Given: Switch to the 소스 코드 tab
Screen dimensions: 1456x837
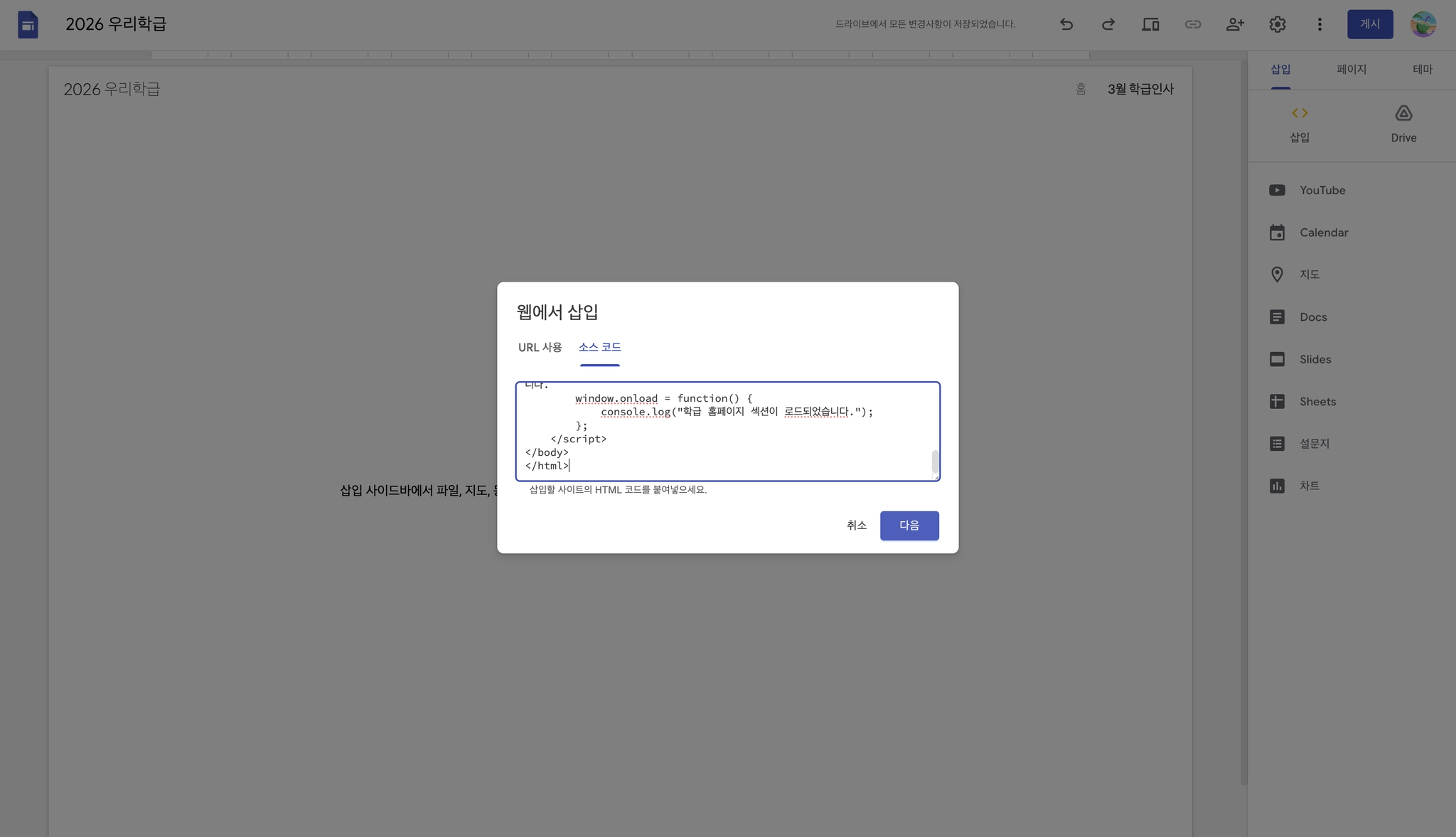Looking at the screenshot, I should tap(599, 347).
